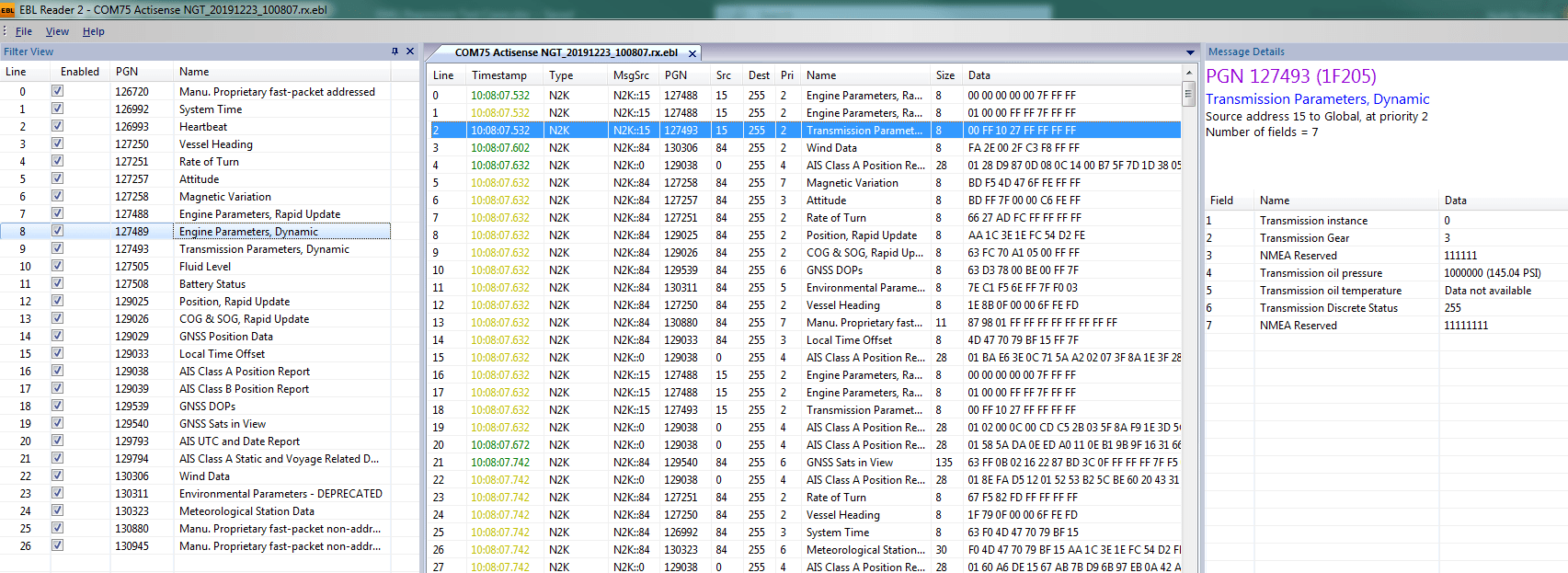Close the Filter View panel
Screen dimensions: 1568x573
pos(410,52)
